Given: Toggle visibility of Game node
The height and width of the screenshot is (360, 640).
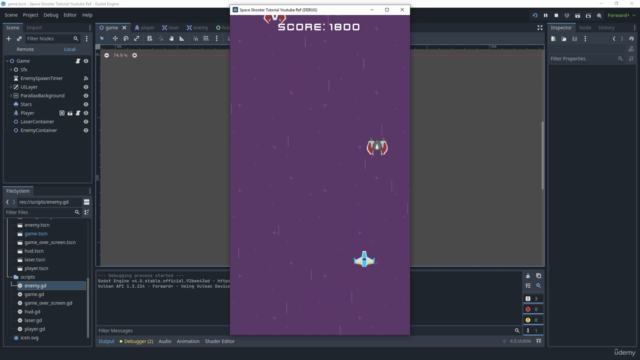Looking at the screenshot, I should click(x=86, y=61).
